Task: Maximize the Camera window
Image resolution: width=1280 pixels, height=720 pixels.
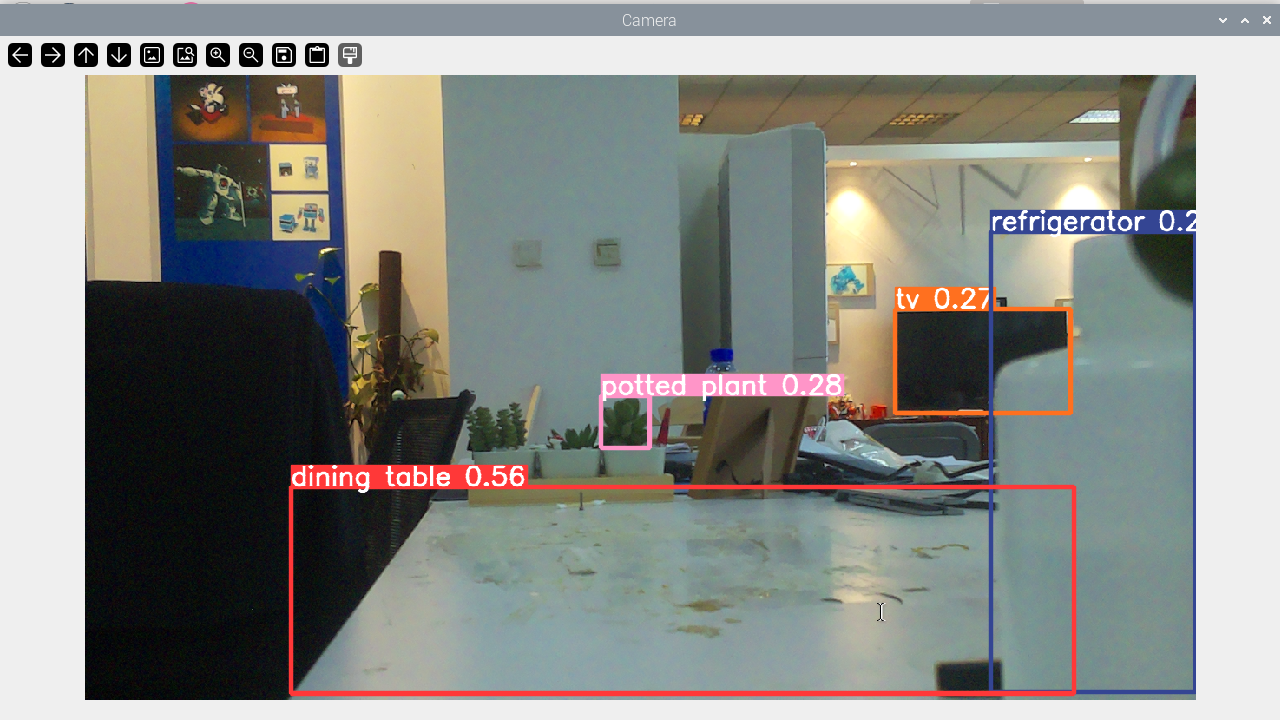Action: point(1245,20)
